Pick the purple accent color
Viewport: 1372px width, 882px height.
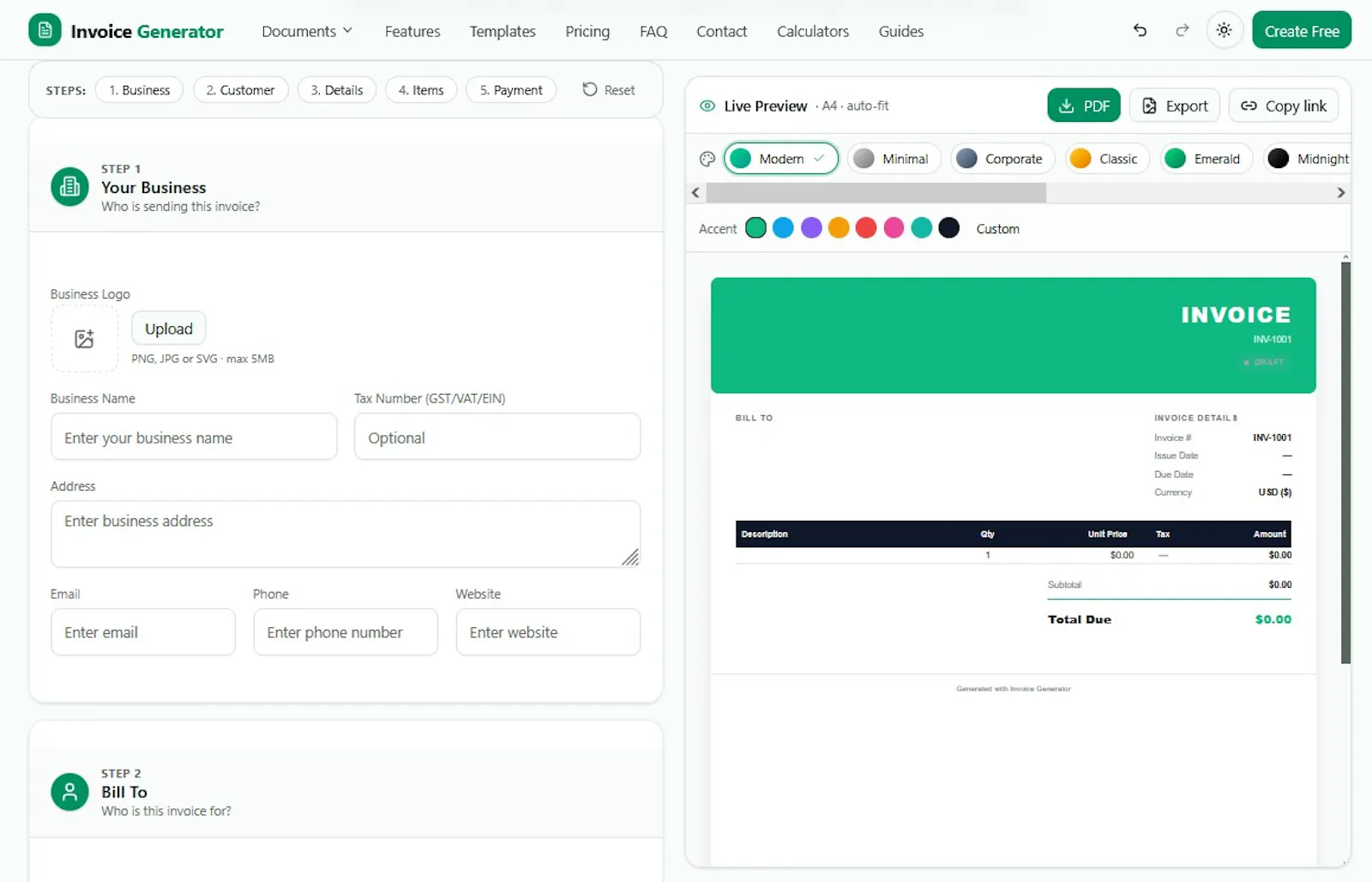811,228
